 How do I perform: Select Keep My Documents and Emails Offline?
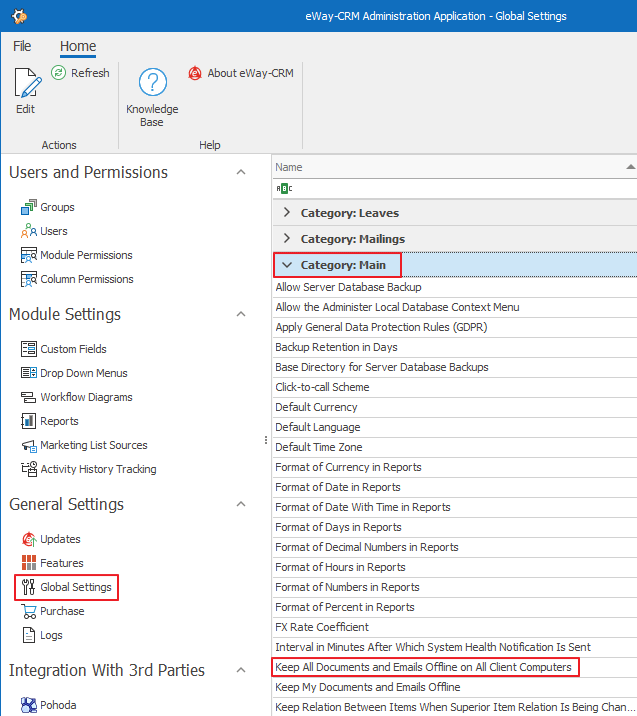(455, 687)
